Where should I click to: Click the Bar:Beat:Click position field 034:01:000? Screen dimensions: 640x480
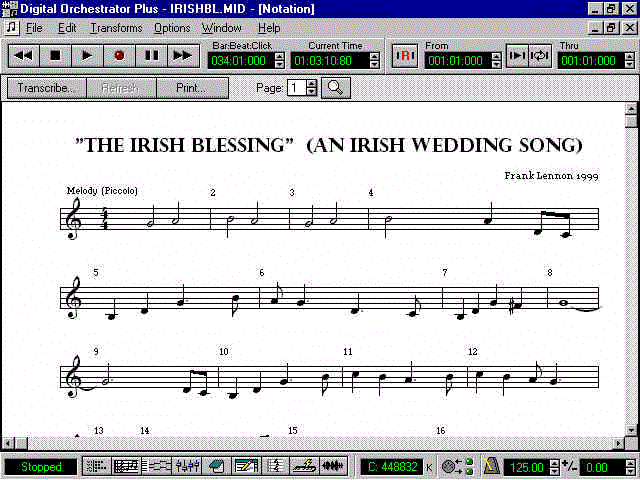click(241, 60)
